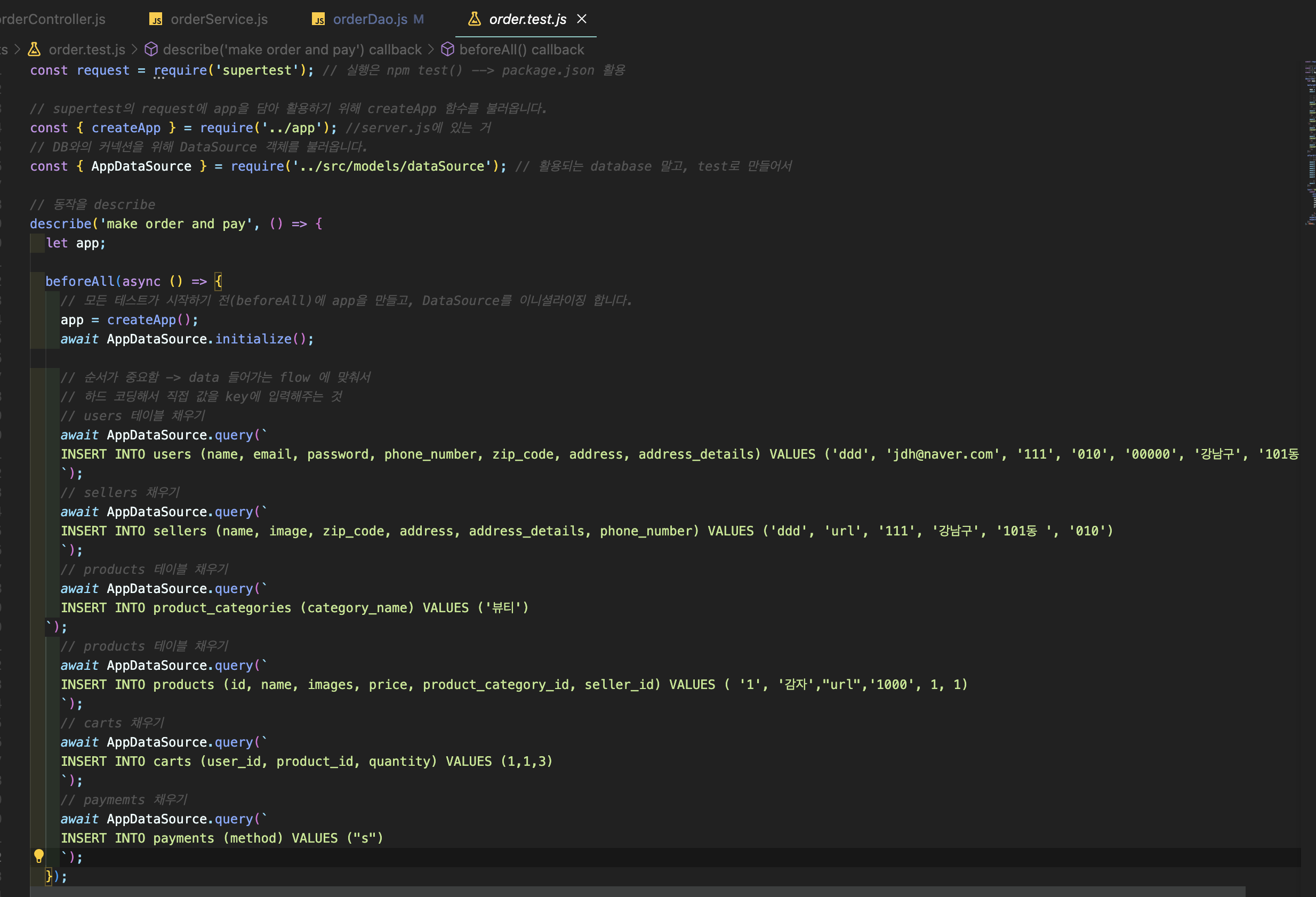Click the M modified badge on orderDao.js tab

click(x=419, y=19)
